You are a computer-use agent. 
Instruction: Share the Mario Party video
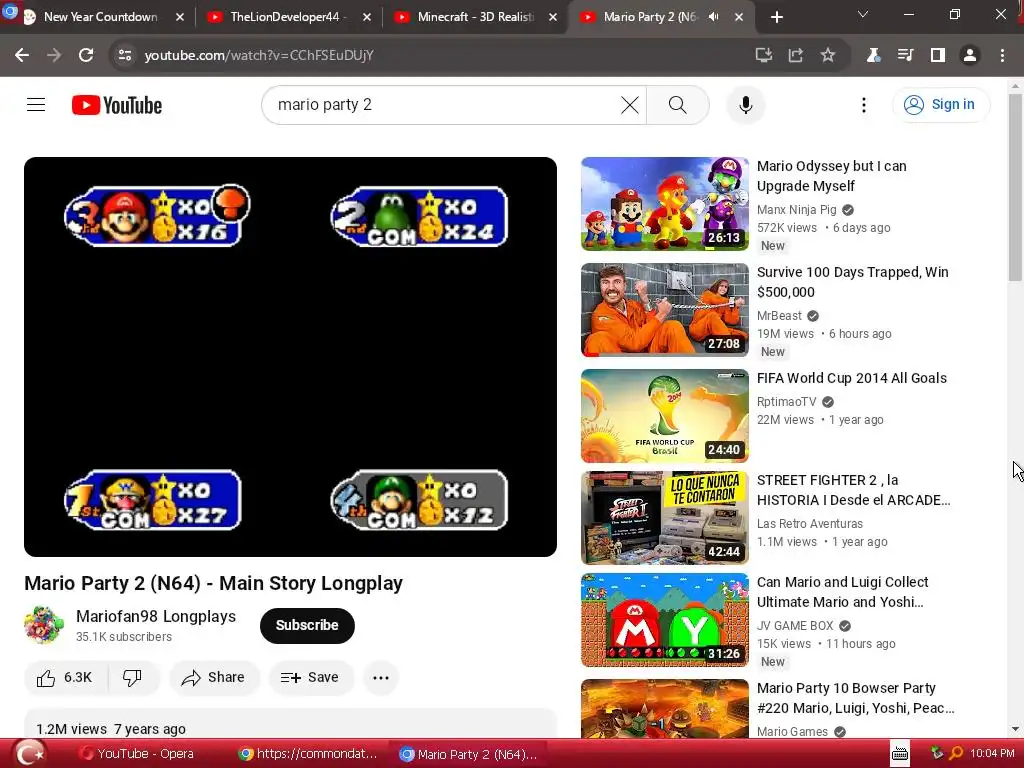[x=214, y=678]
